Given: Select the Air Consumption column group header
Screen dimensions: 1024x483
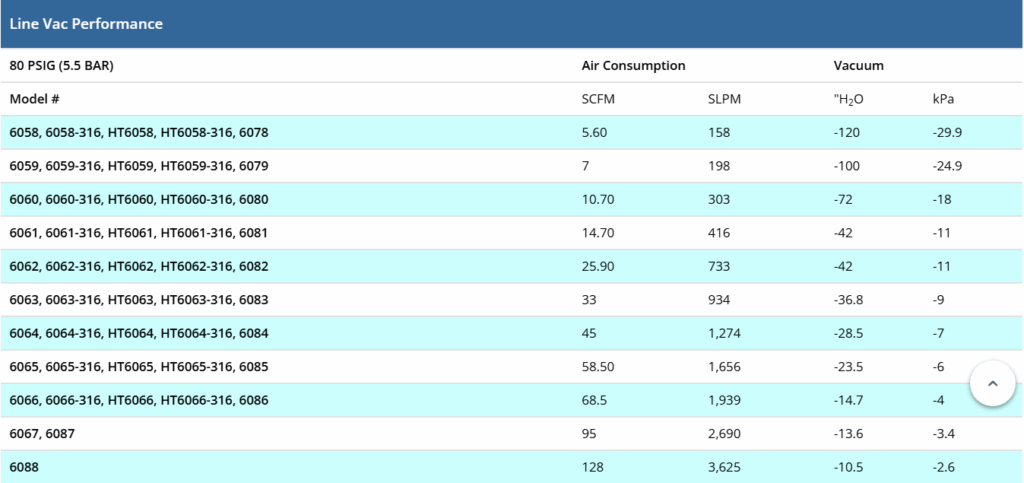Looking at the screenshot, I should (633, 65).
